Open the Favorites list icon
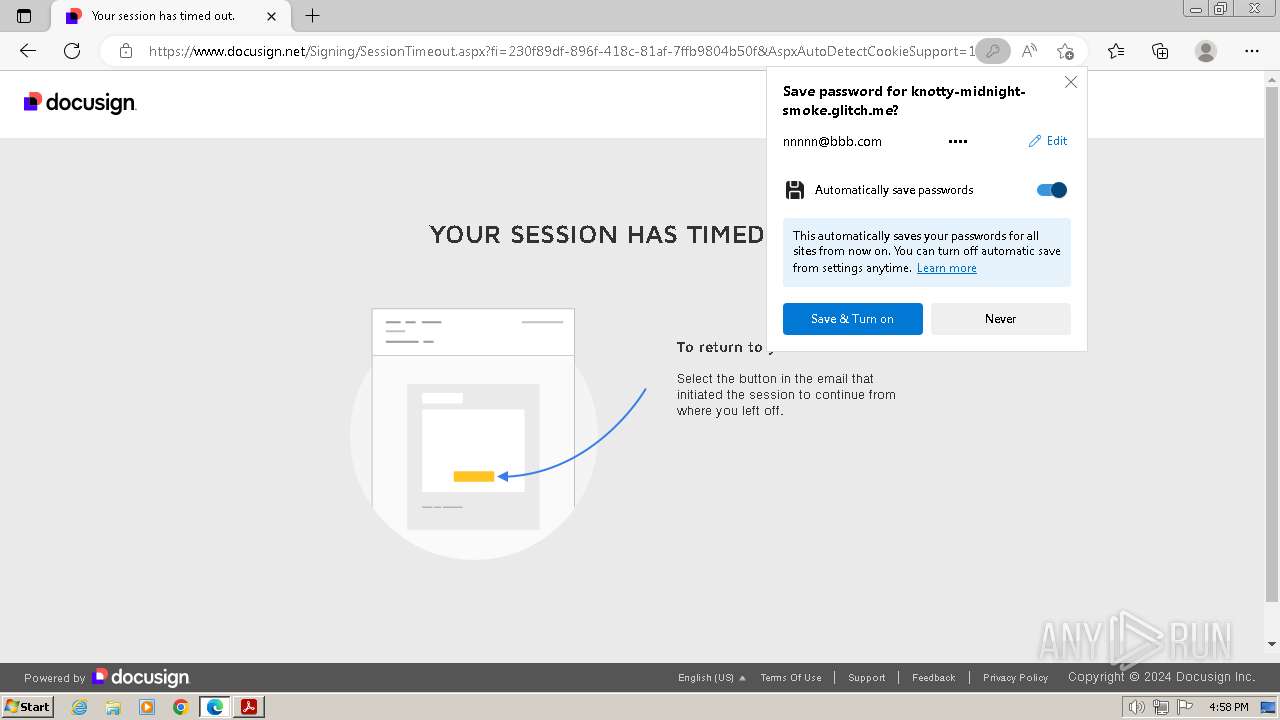1280x720 pixels. point(1116,51)
